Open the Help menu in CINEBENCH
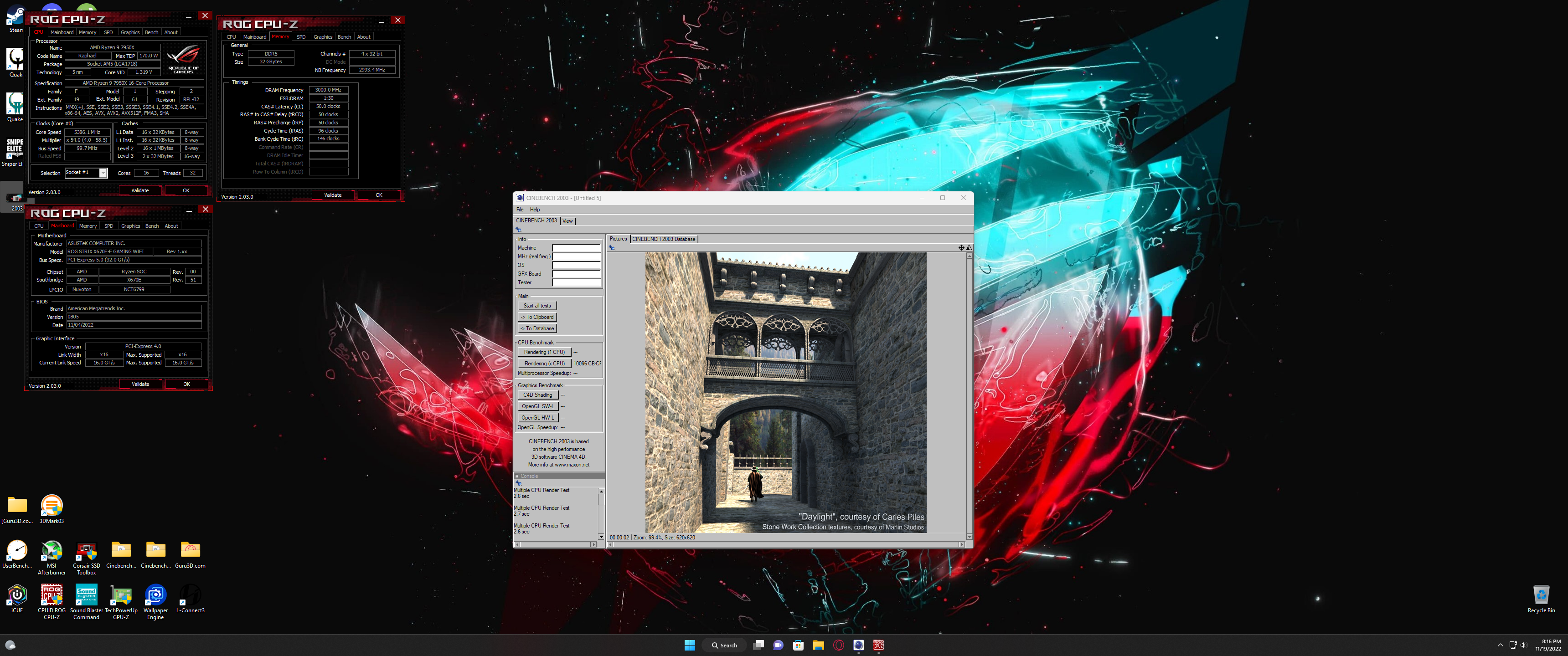 [534, 210]
